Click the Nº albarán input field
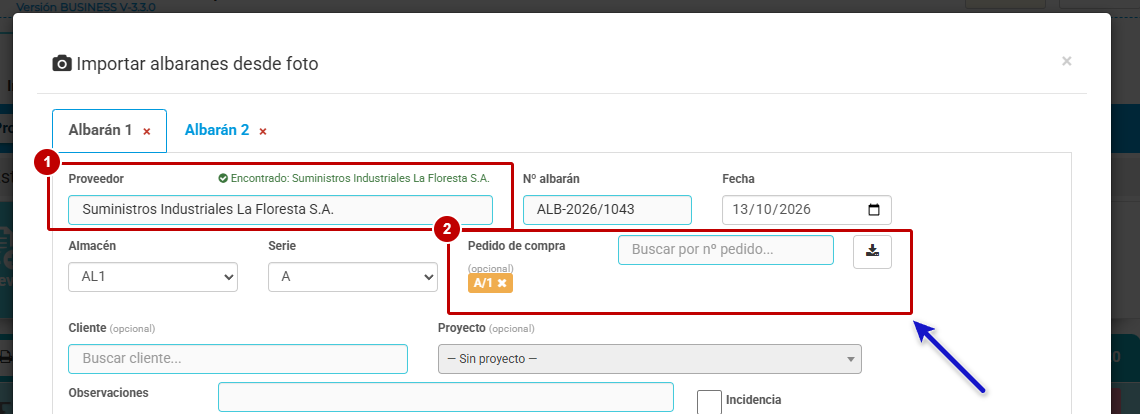Image resolution: width=1140 pixels, height=414 pixels. 607,210
